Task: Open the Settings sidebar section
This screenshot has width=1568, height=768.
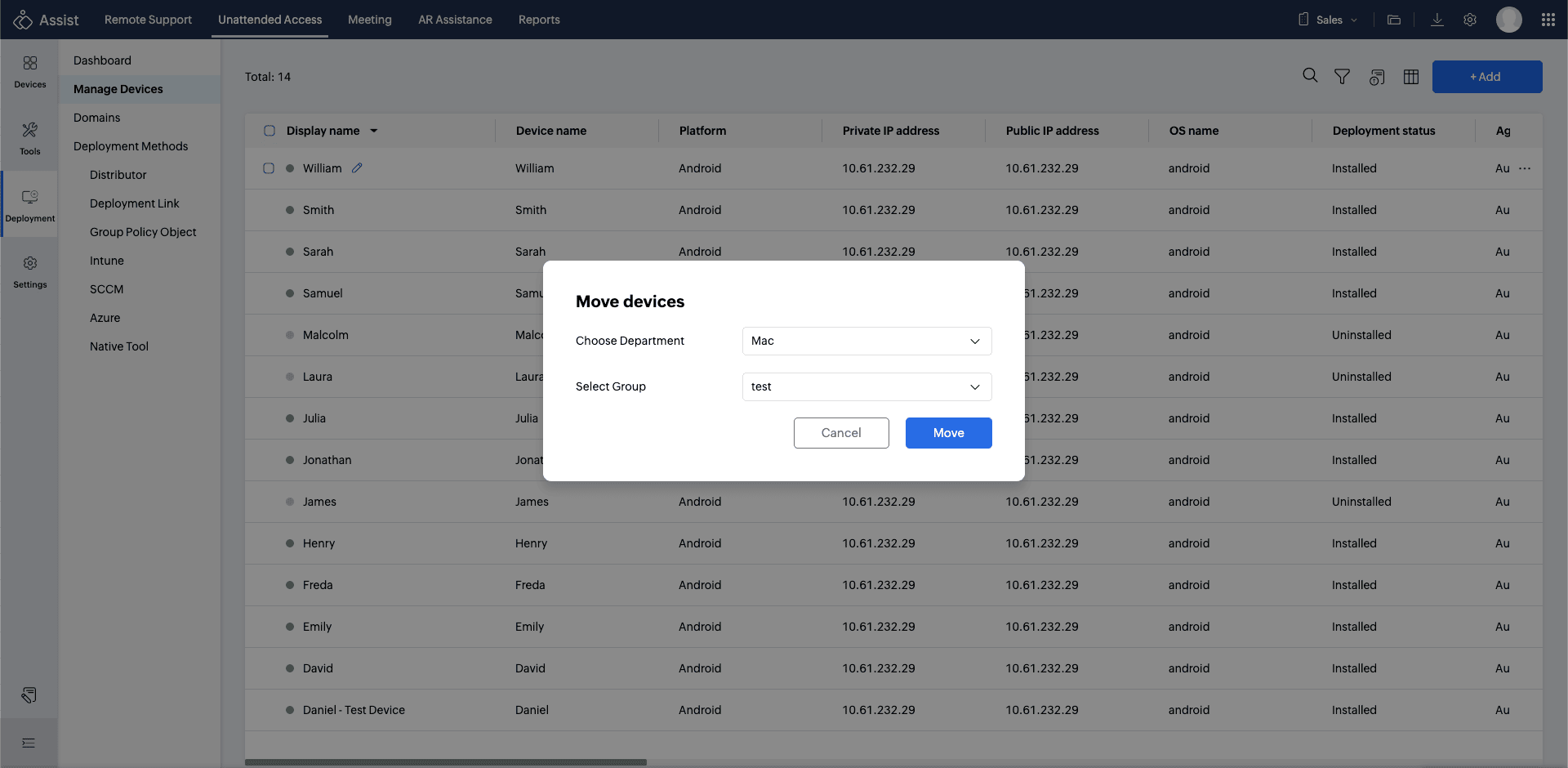Action: (x=30, y=272)
